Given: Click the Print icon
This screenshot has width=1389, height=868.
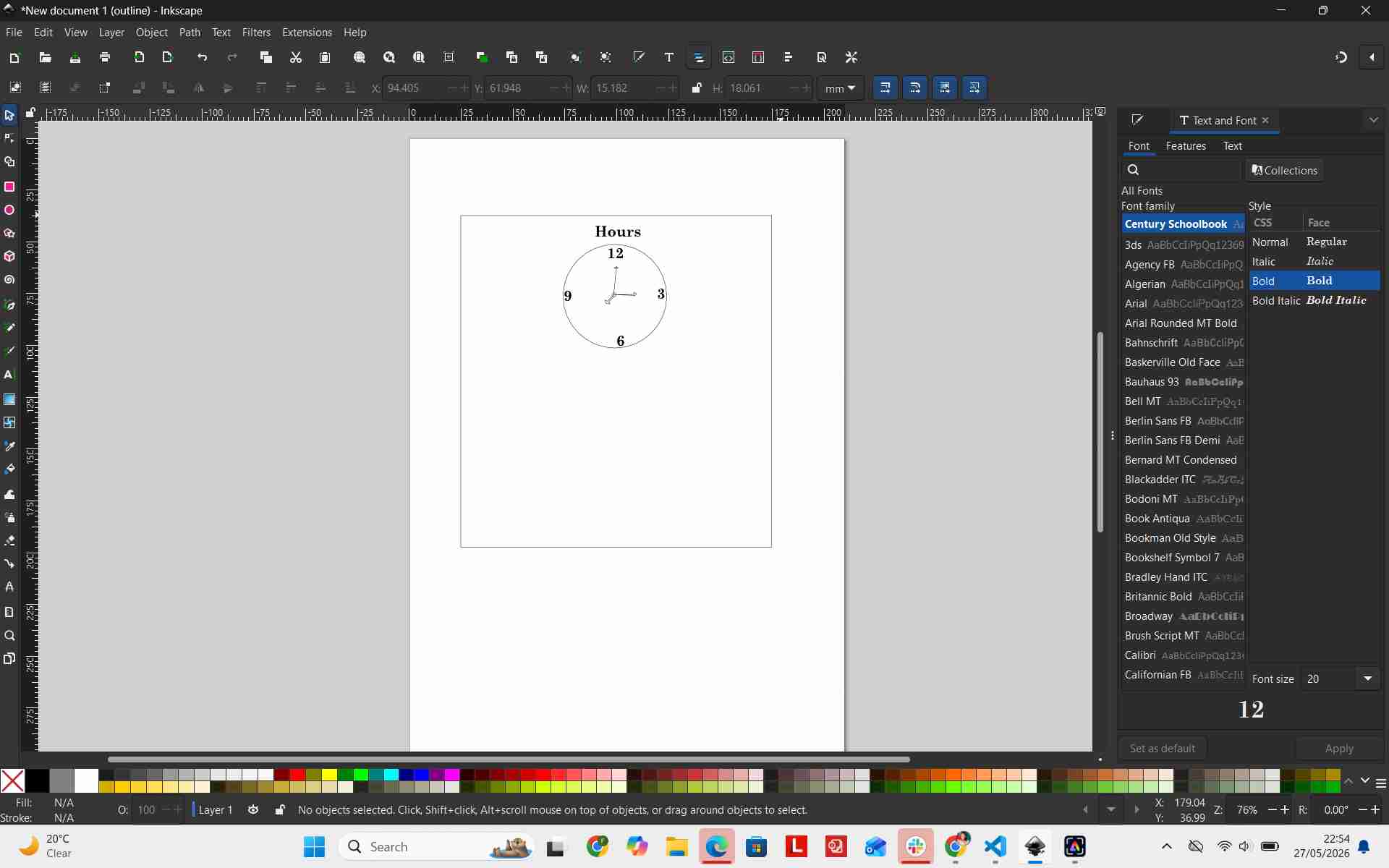Looking at the screenshot, I should [x=105, y=57].
